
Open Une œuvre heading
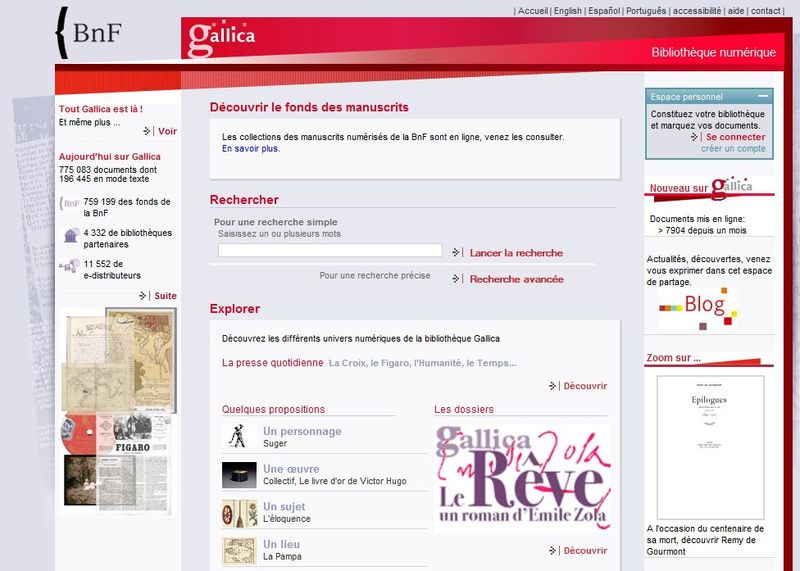[x=291, y=468]
